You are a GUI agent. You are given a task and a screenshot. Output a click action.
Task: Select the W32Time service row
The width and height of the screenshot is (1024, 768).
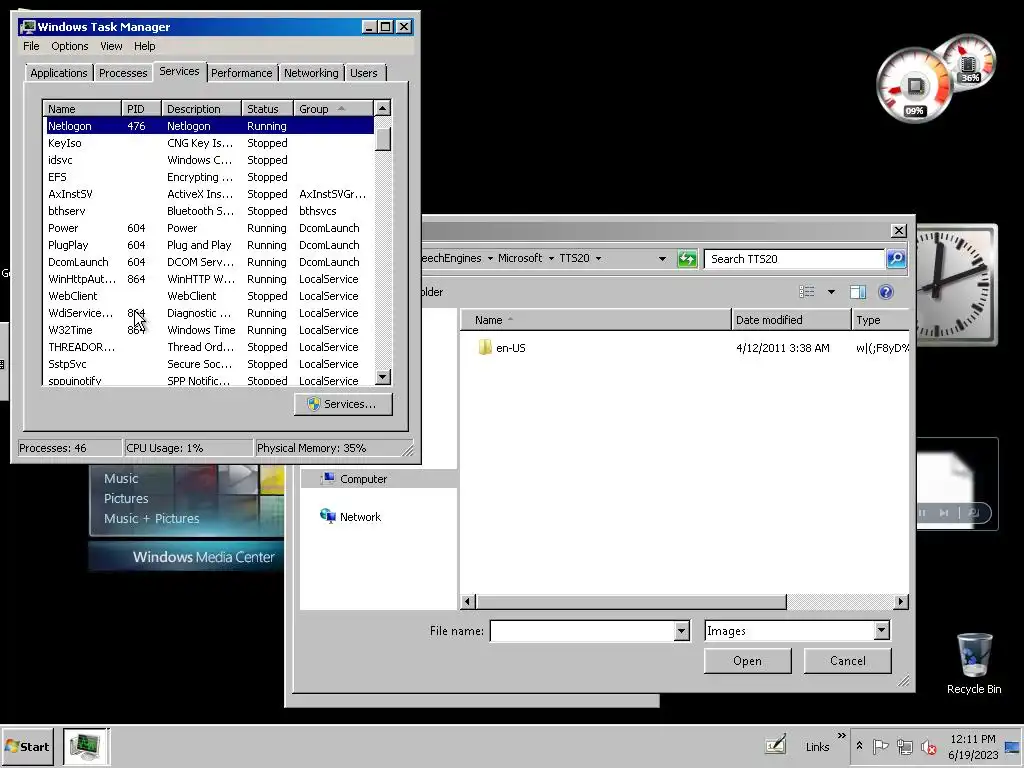coord(209,330)
